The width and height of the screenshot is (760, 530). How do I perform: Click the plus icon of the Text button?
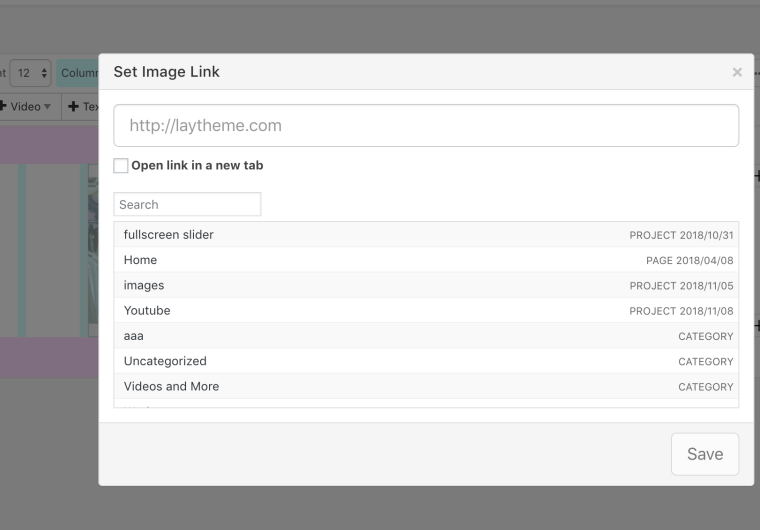pyautogui.click(x=73, y=107)
